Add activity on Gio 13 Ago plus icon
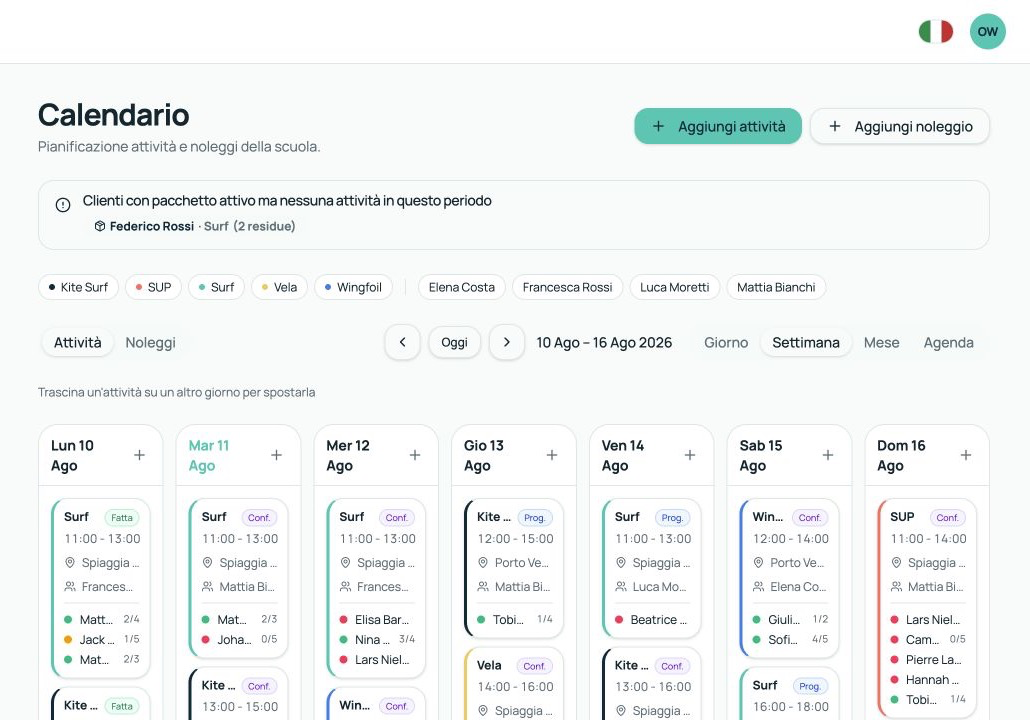This screenshot has height=720, width=1030. tap(552, 455)
